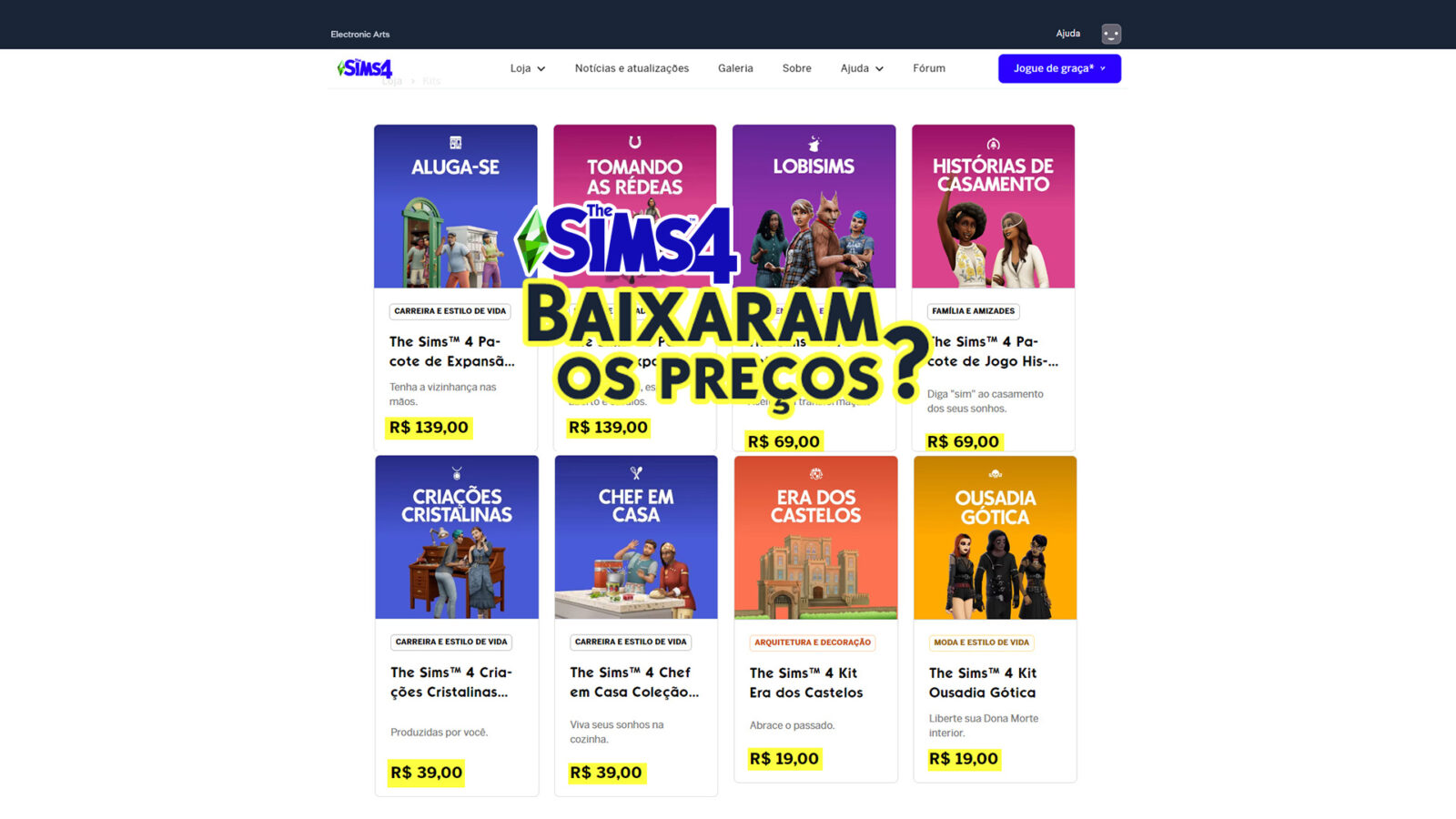Expand the Loja dropdown menu
This screenshot has height=819, width=1456.
click(x=528, y=68)
